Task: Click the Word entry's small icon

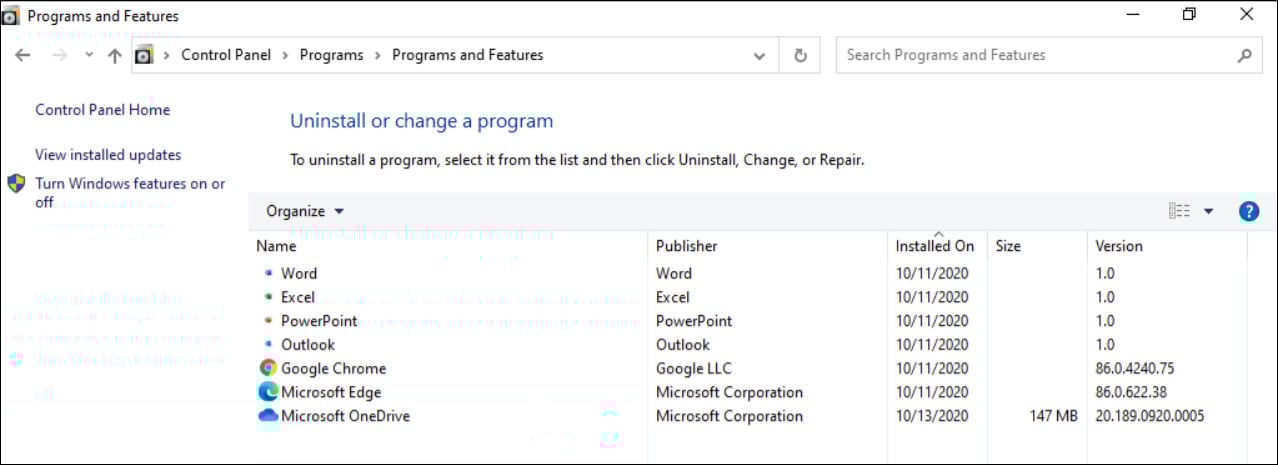Action: click(268, 273)
